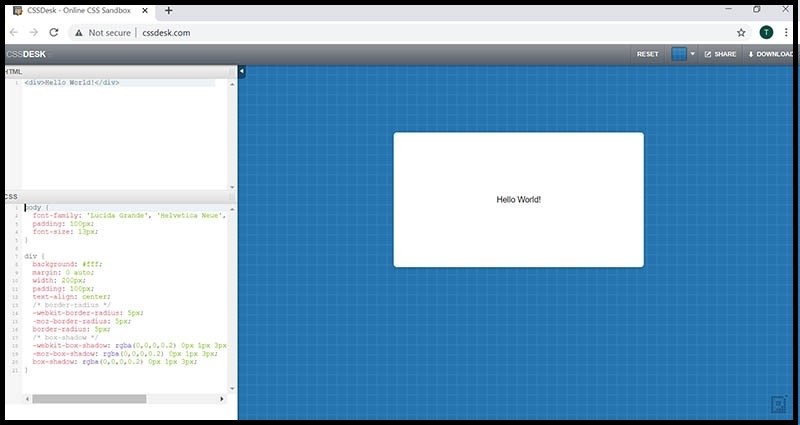Image resolution: width=800 pixels, height=425 pixels.
Task: Bookmark this page with star icon
Action: click(x=741, y=32)
